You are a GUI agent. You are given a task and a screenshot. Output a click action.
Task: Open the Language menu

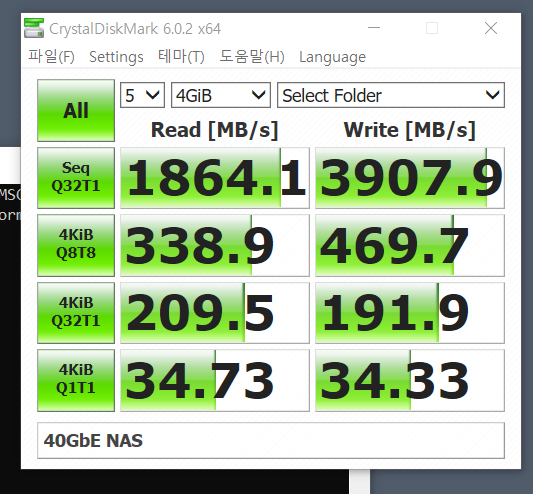coord(332,57)
